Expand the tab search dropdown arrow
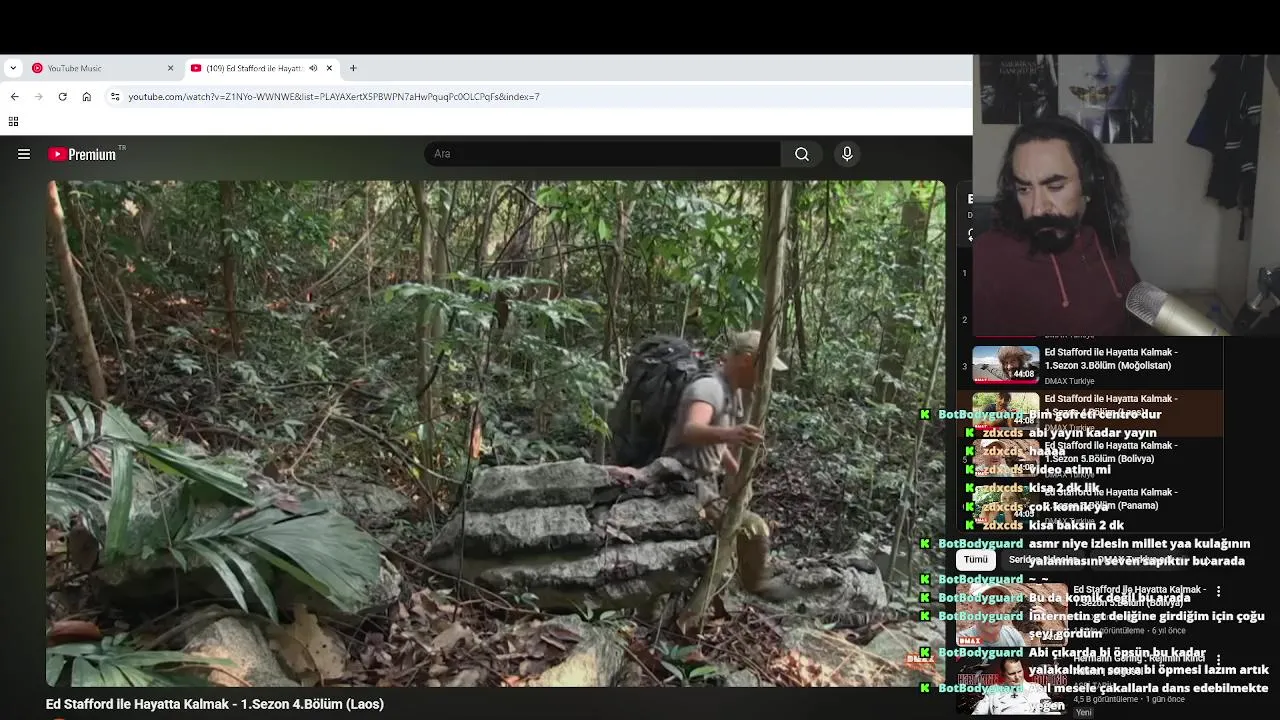The height and width of the screenshot is (720, 1280). pyautogui.click(x=12, y=68)
